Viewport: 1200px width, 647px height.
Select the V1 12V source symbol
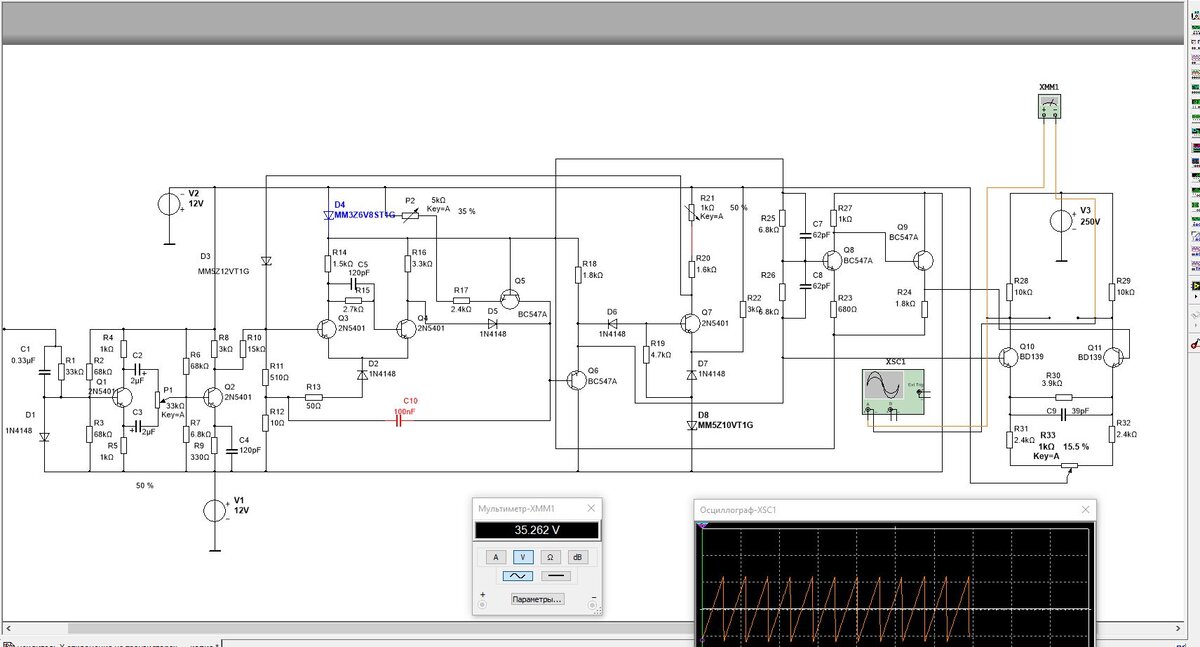[214, 511]
